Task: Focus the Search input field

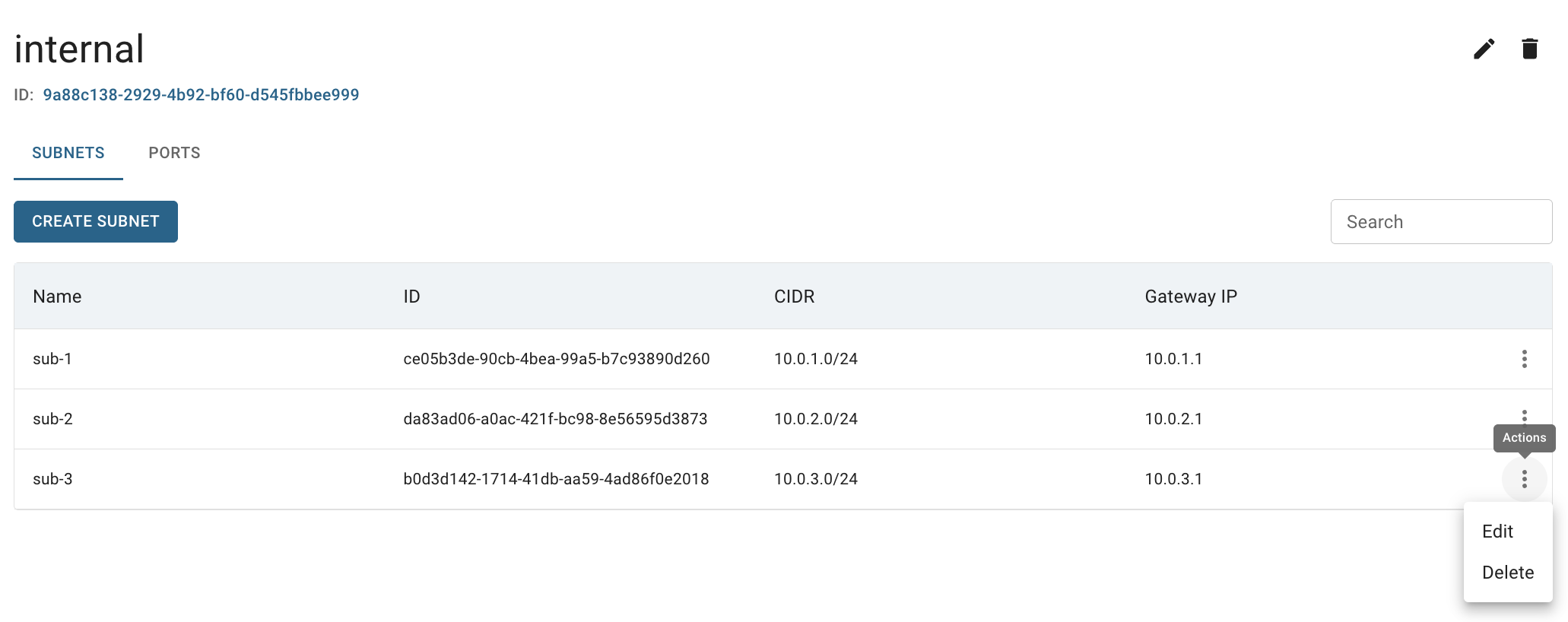Action: tap(1441, 222)
